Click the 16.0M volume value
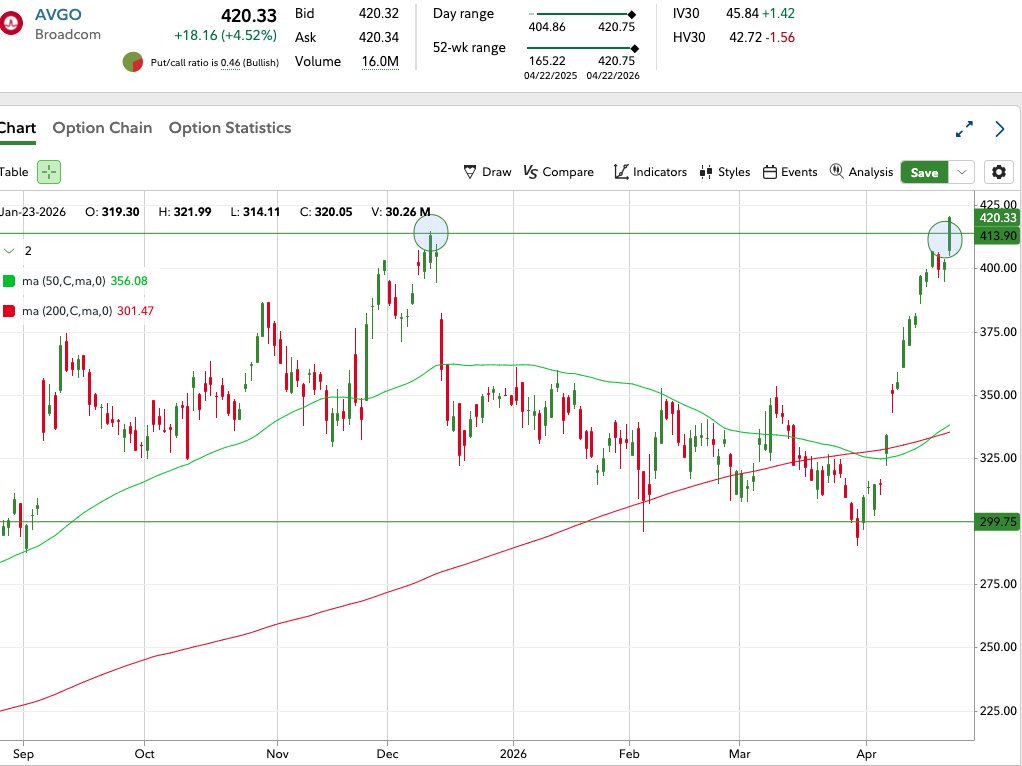The height and width of the screenshot is (766, 1022). coord(380,61)
